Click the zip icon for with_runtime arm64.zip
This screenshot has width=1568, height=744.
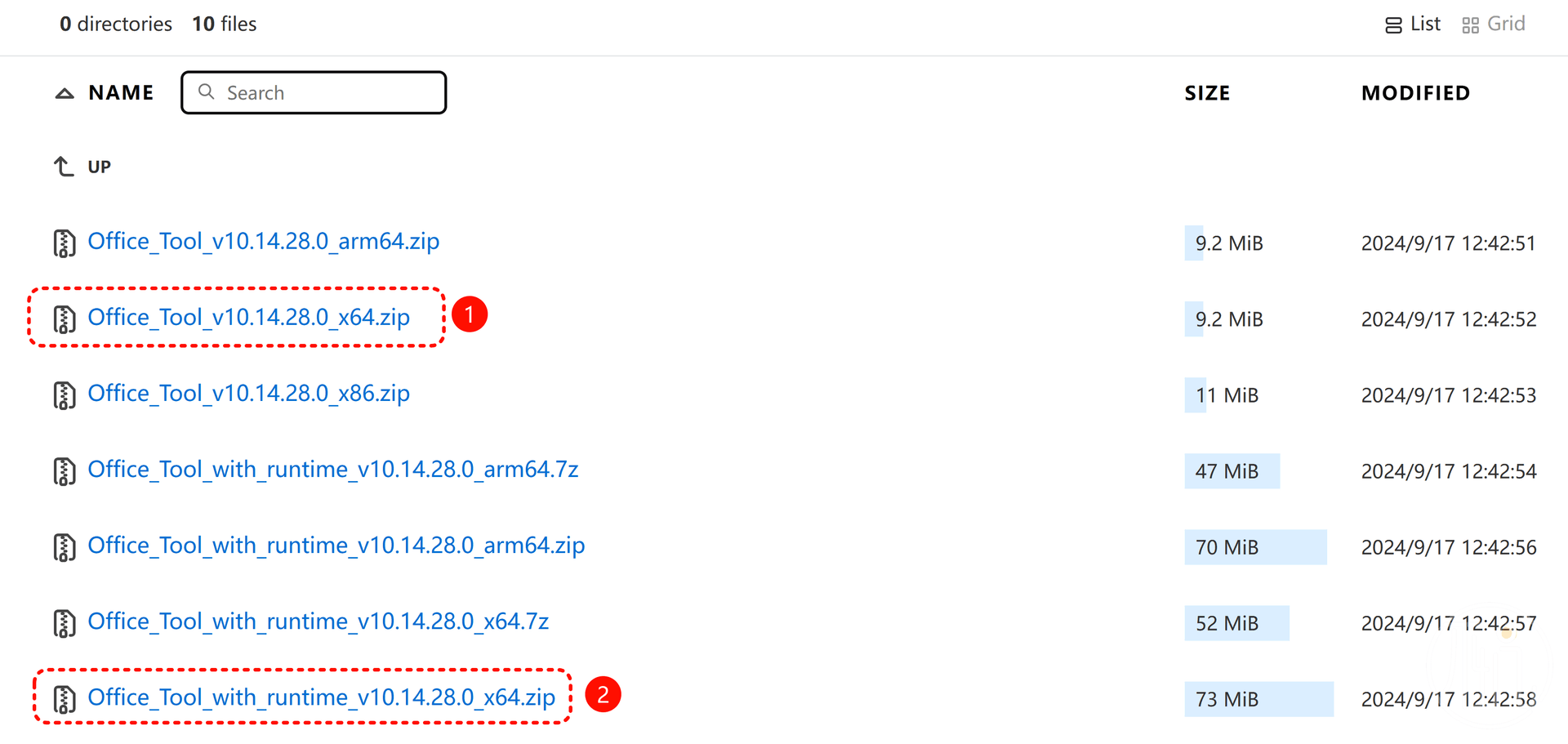pyautogui.click(x=65, y=547)
